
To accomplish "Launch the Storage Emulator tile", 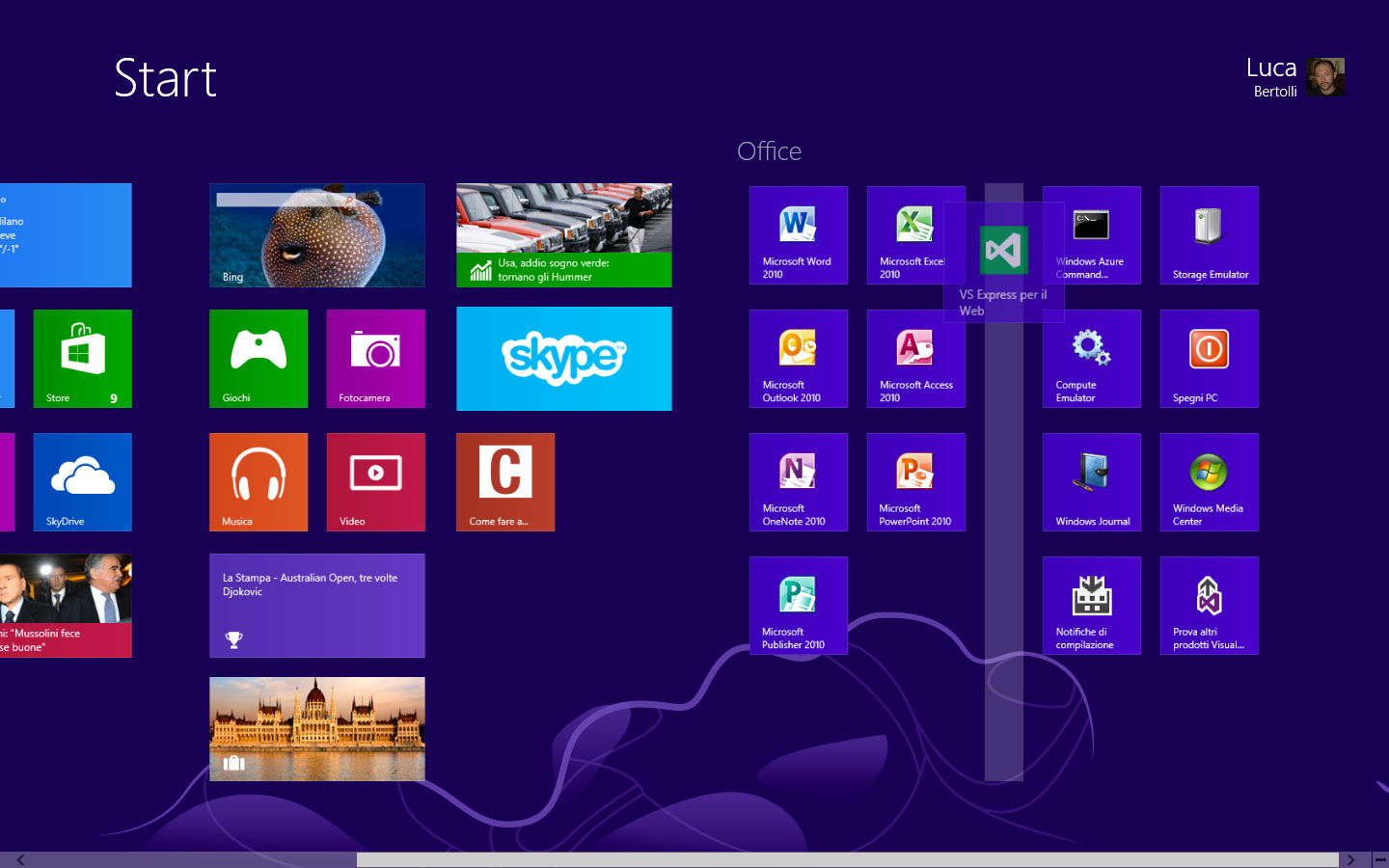I will click(1210, 235).
